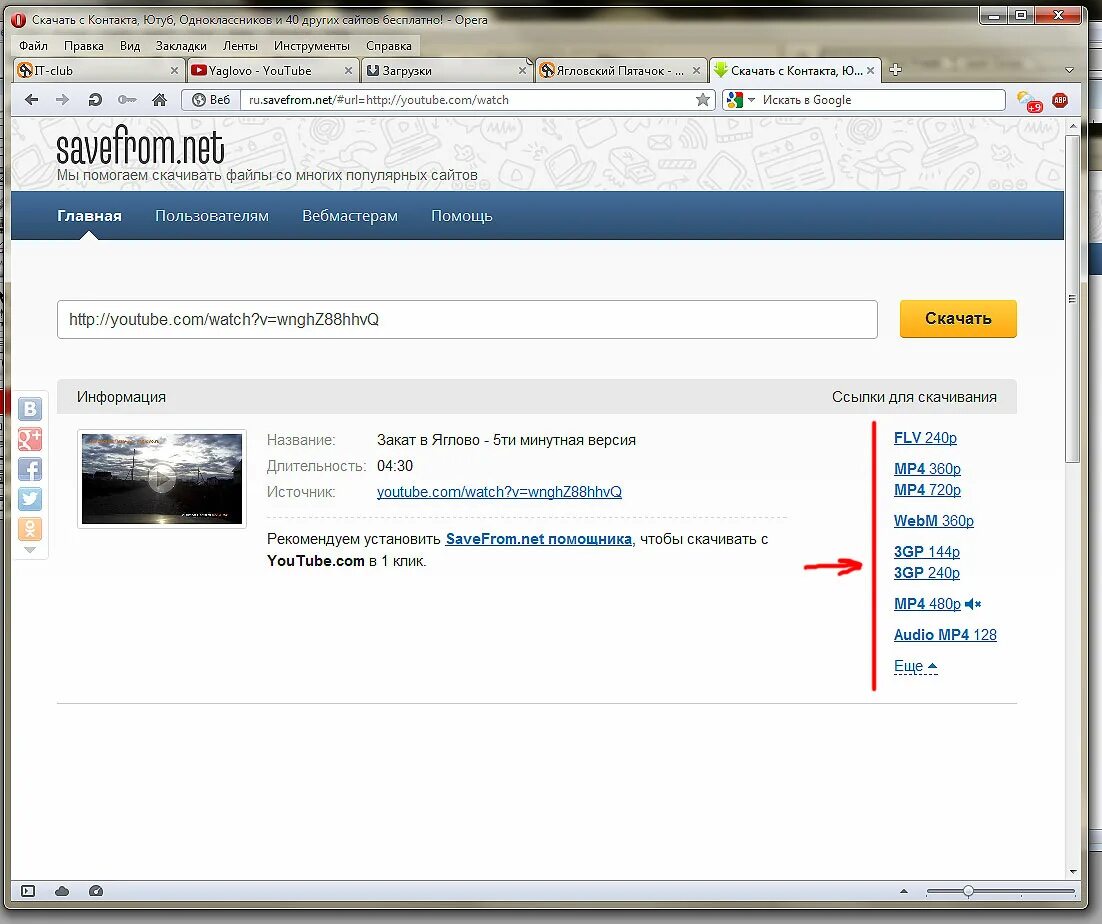Open the weather extension icon

[x=1029, y=100]
